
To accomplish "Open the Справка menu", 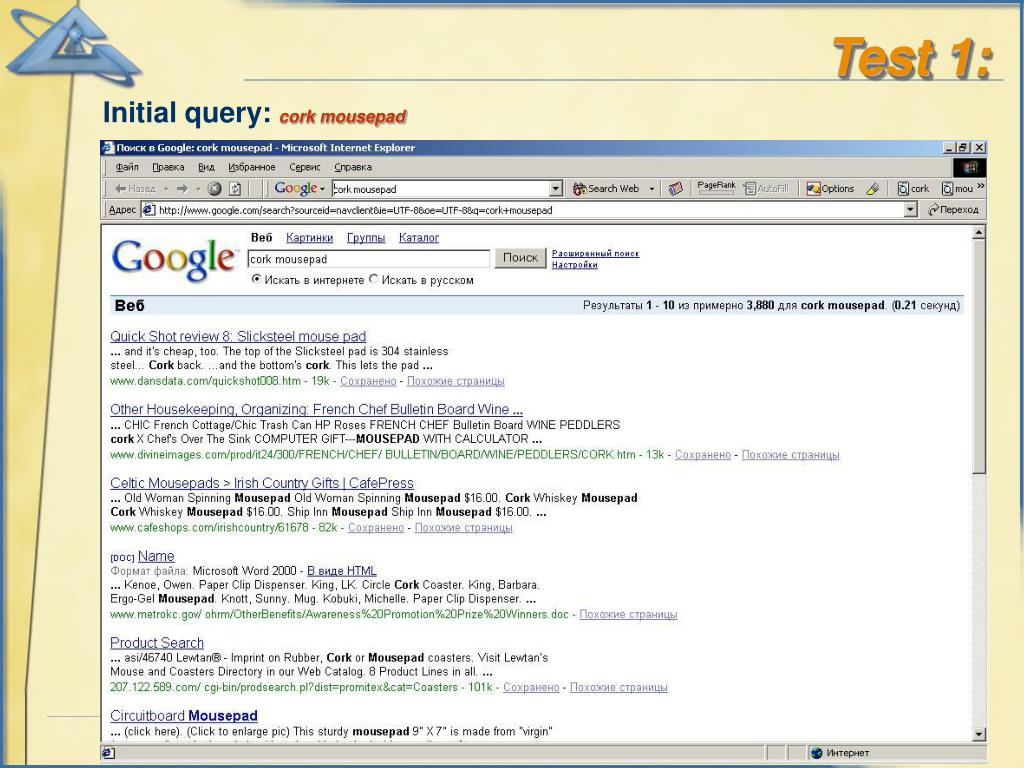I will coord(353,167).
